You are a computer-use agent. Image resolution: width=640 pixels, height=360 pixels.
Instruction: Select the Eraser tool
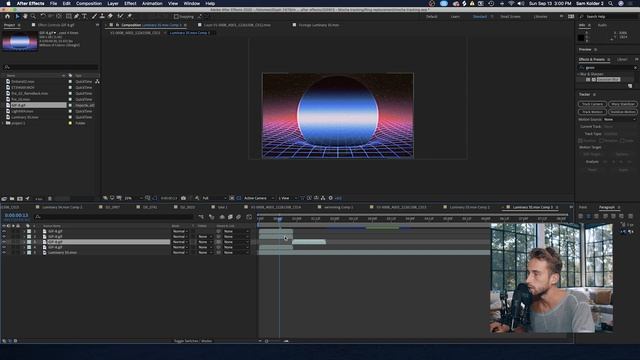[x=110, y=16]
